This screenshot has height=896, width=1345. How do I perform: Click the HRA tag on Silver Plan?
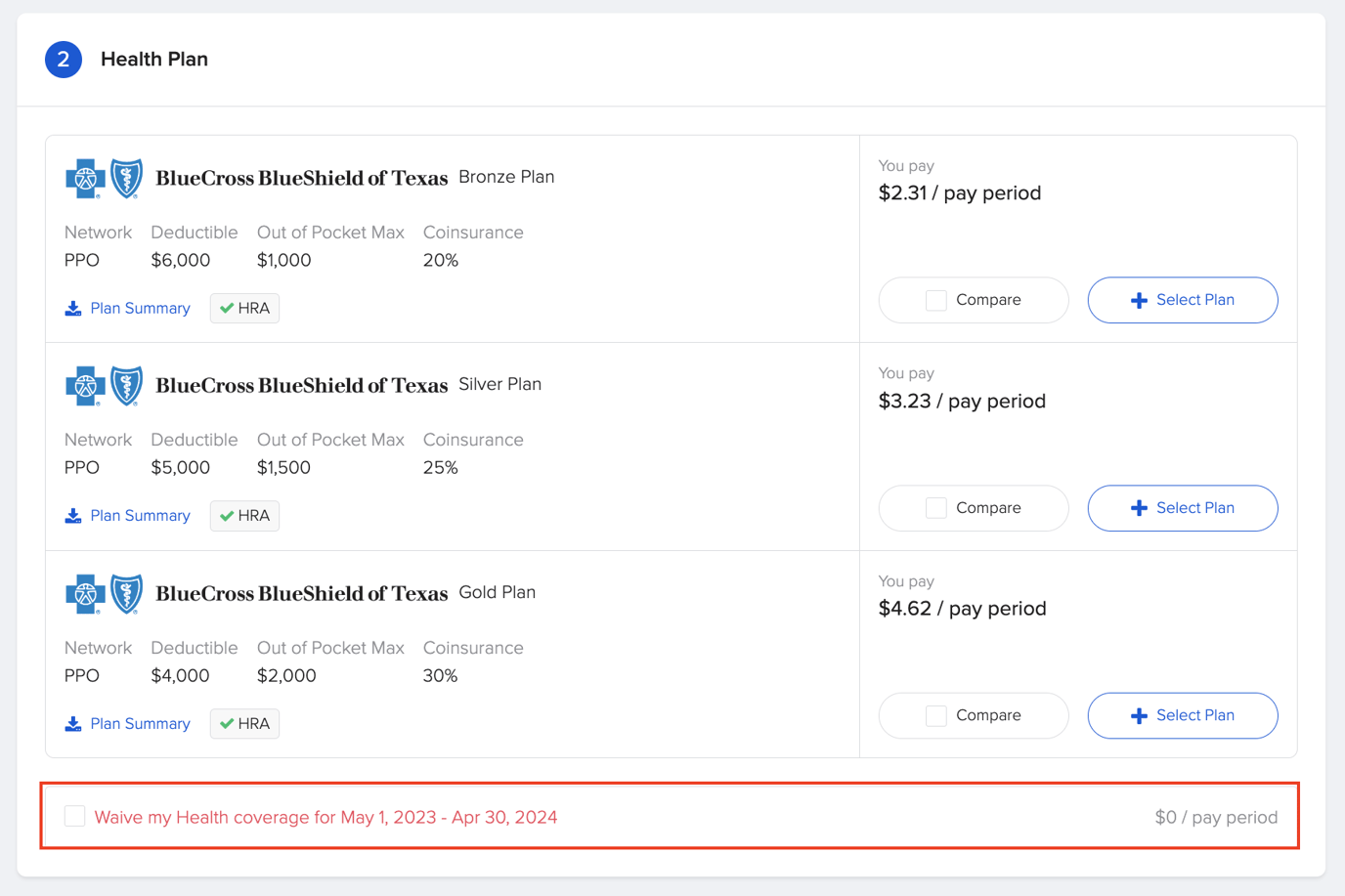coord(244,516)
